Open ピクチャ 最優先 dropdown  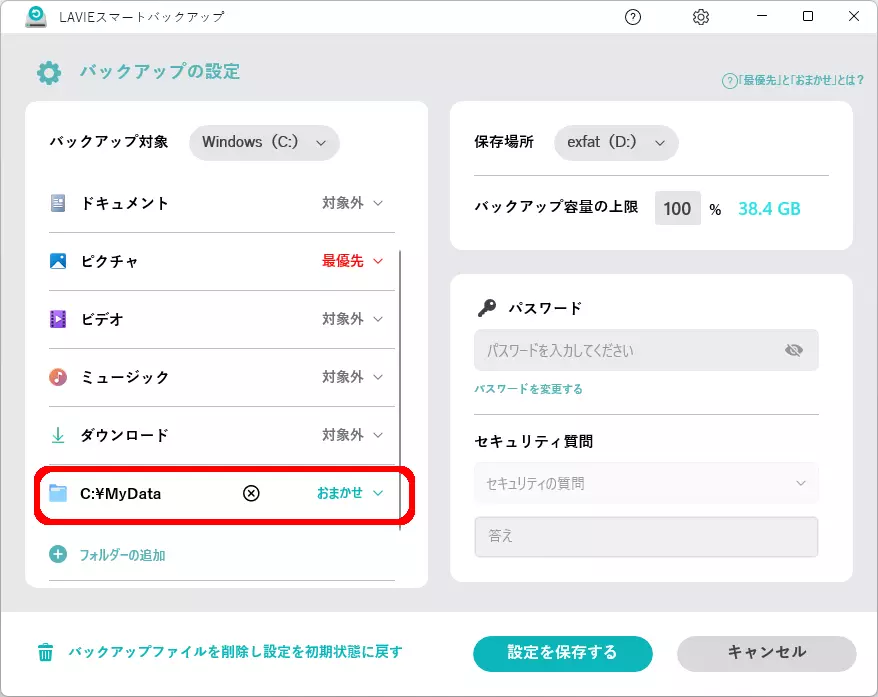coord(352,261)
